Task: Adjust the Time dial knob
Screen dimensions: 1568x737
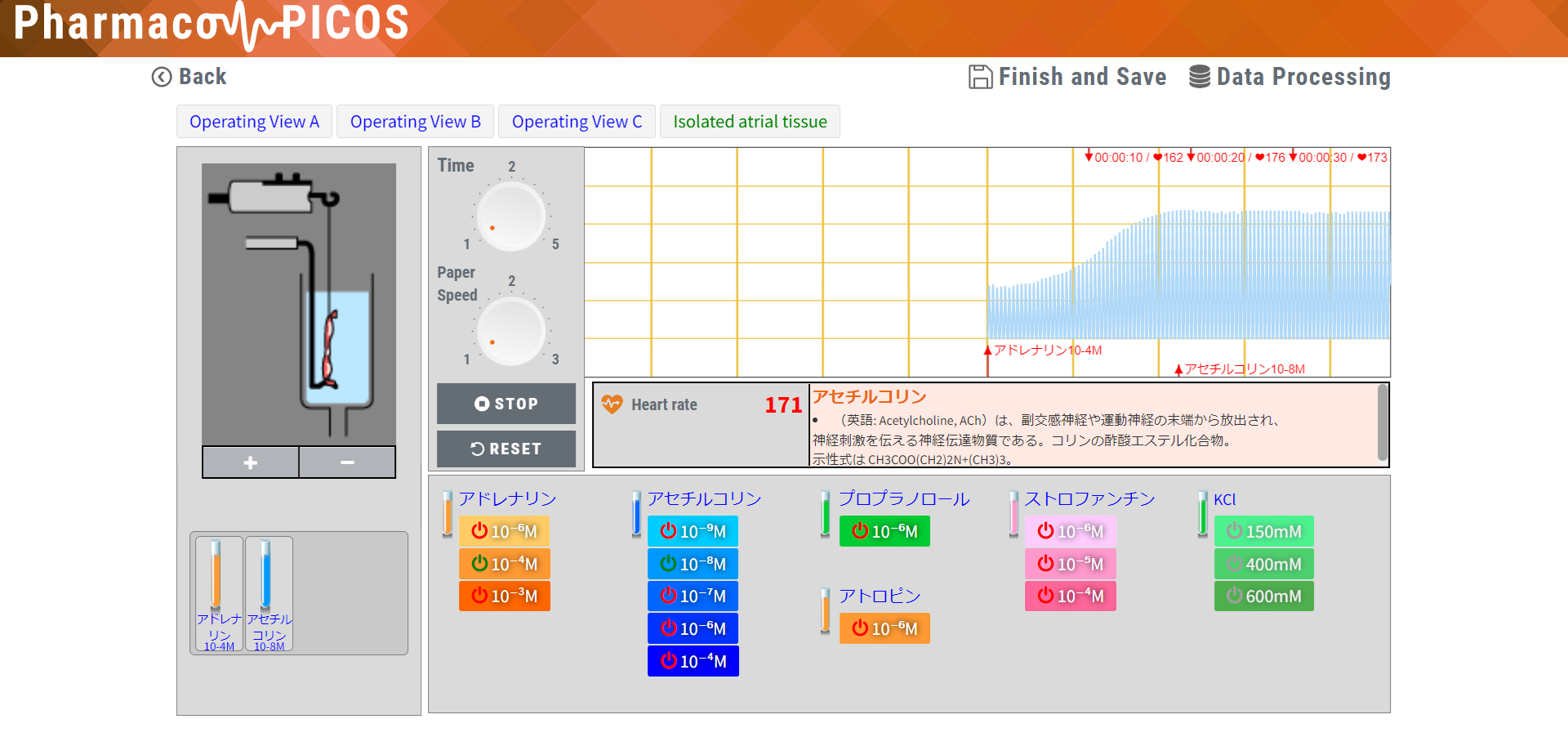Action: tap(511, 217)
